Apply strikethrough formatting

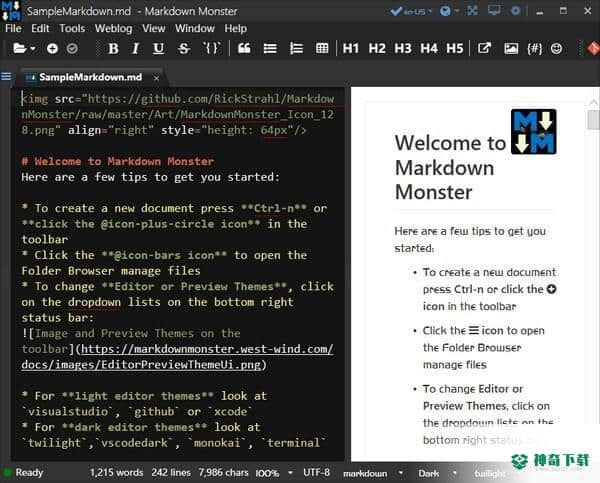[184, 49]
